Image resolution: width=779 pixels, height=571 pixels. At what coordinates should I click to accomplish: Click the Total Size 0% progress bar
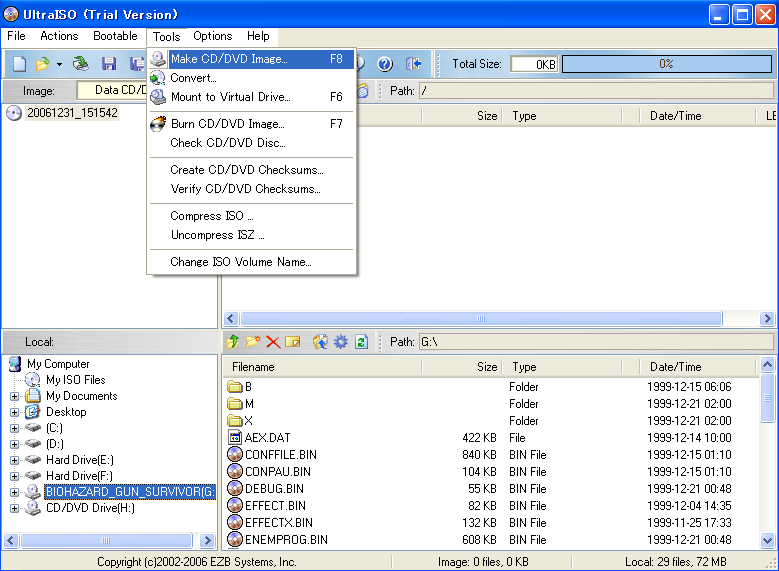667,64
